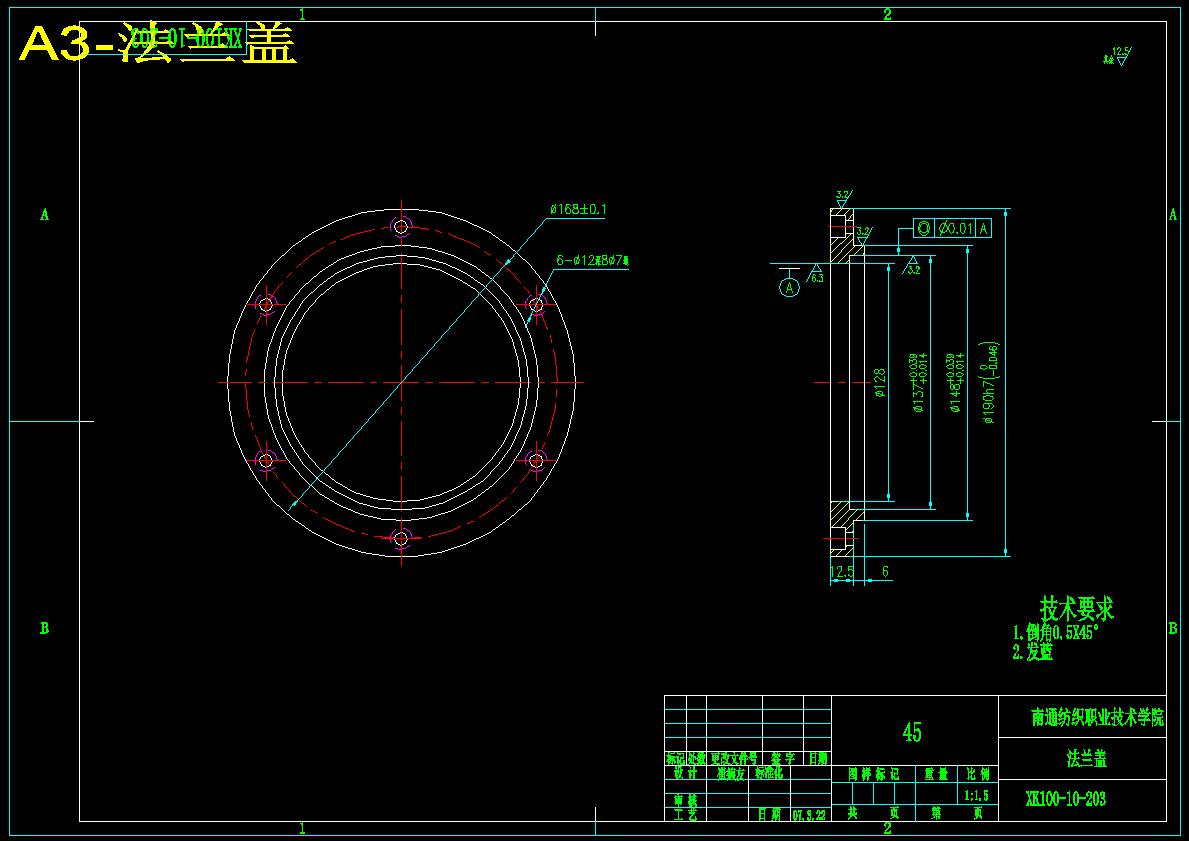The height and width of the screenshot is (841, 1189).
Task: Select the note 1.倒角0.5X45°
Action: (x=1056, y=632)
